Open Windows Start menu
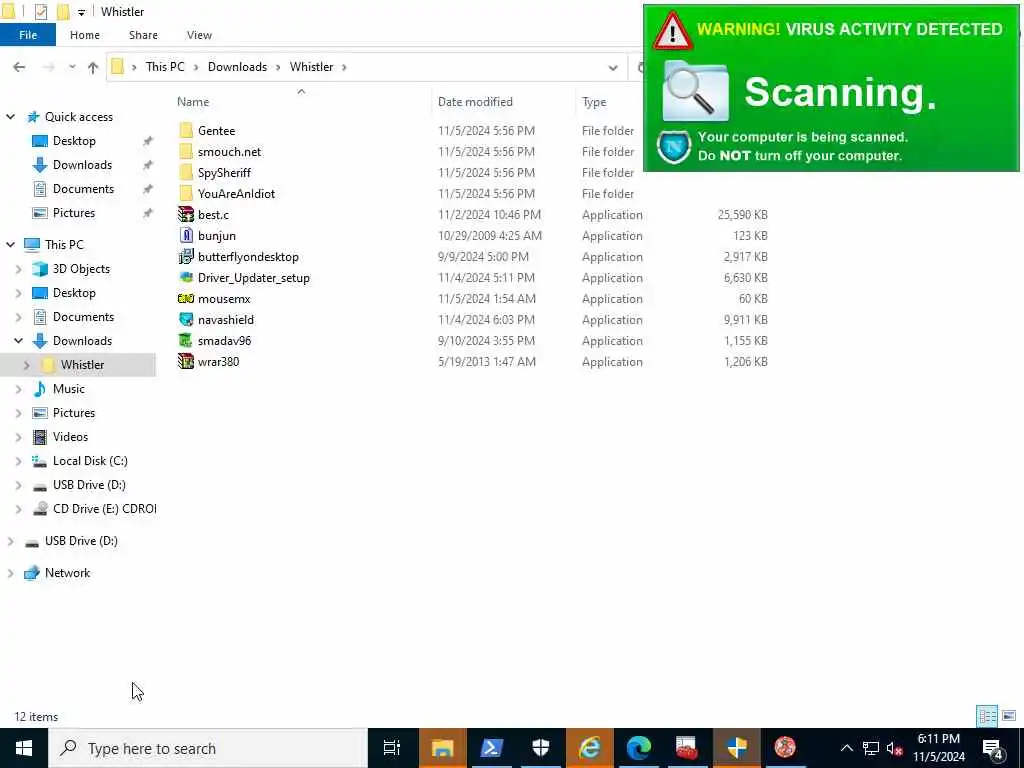Viewport: 1024px width, 768px height. pos(24,748)
